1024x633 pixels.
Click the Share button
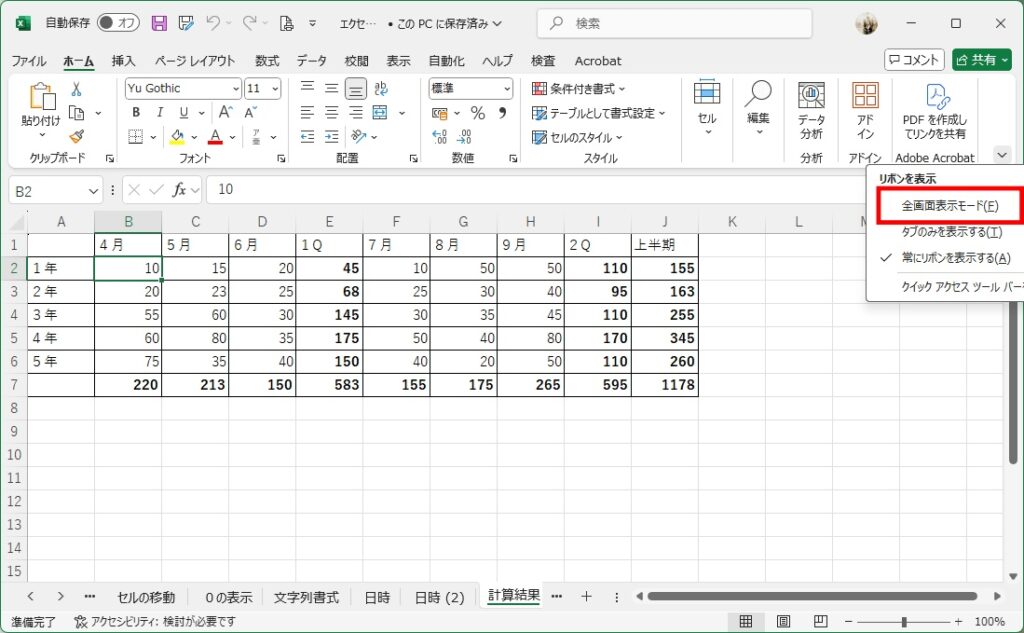pyautogui.click(x=982, y=60)
